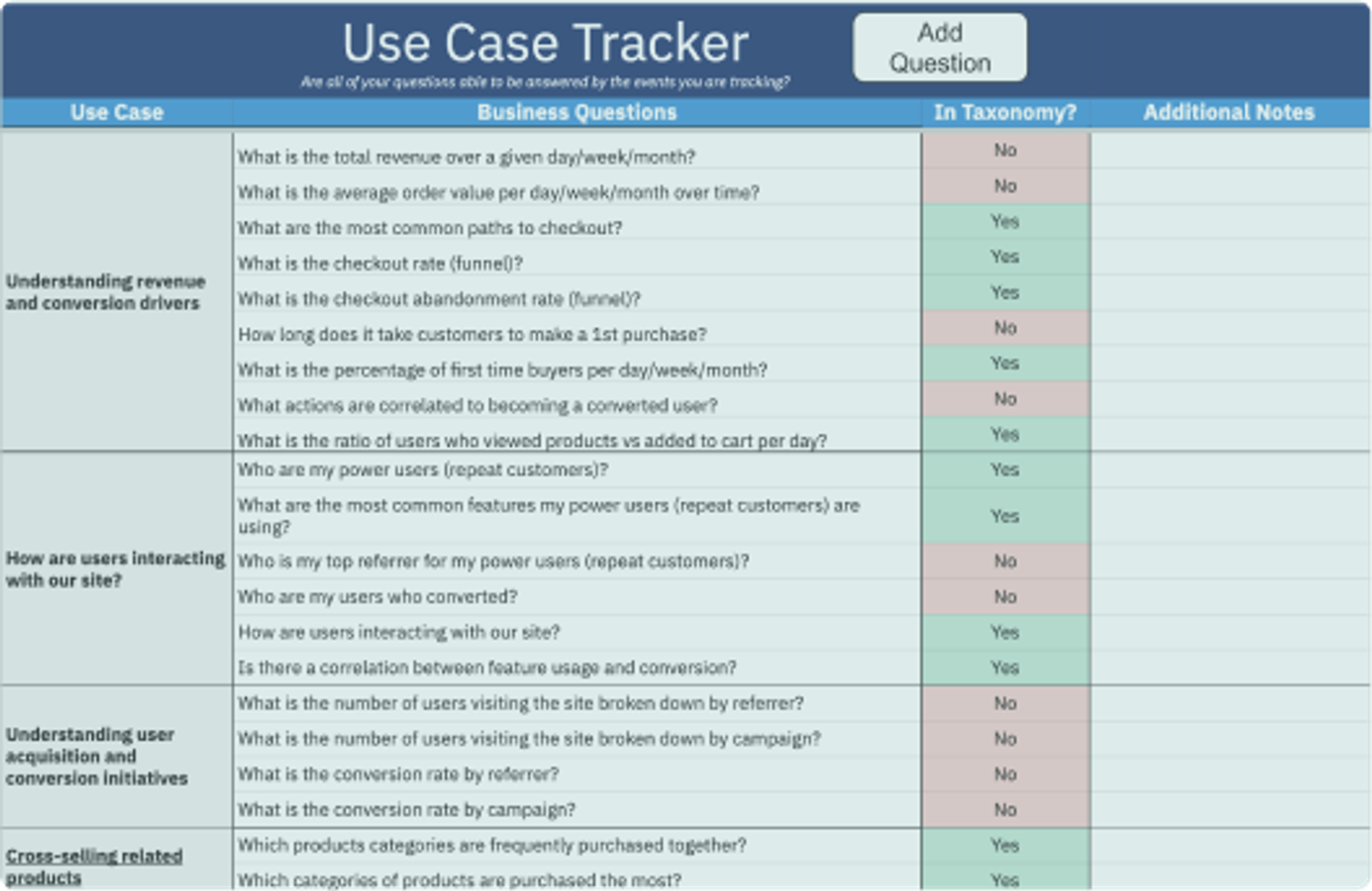The height and width of the screenshot is (891, 1372).
Task: Toggle the Yes cell for checkout rate funnel
Action: click(x=1005, y=257)
